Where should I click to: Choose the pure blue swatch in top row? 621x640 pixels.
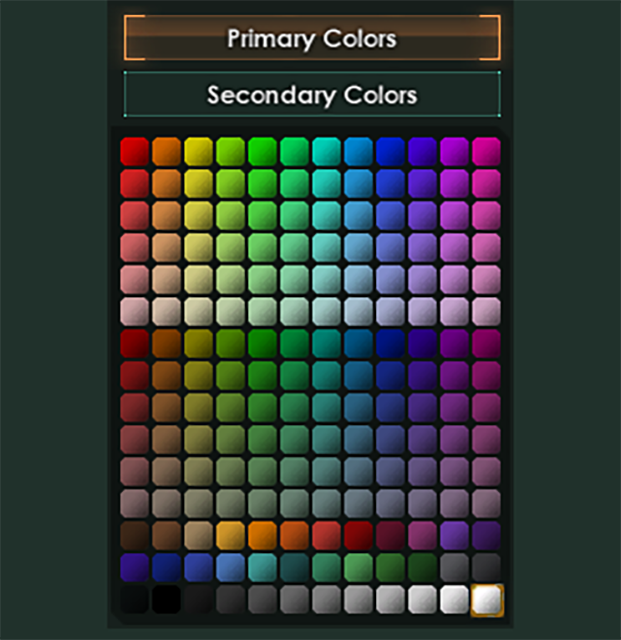click(x=390, y=151)
